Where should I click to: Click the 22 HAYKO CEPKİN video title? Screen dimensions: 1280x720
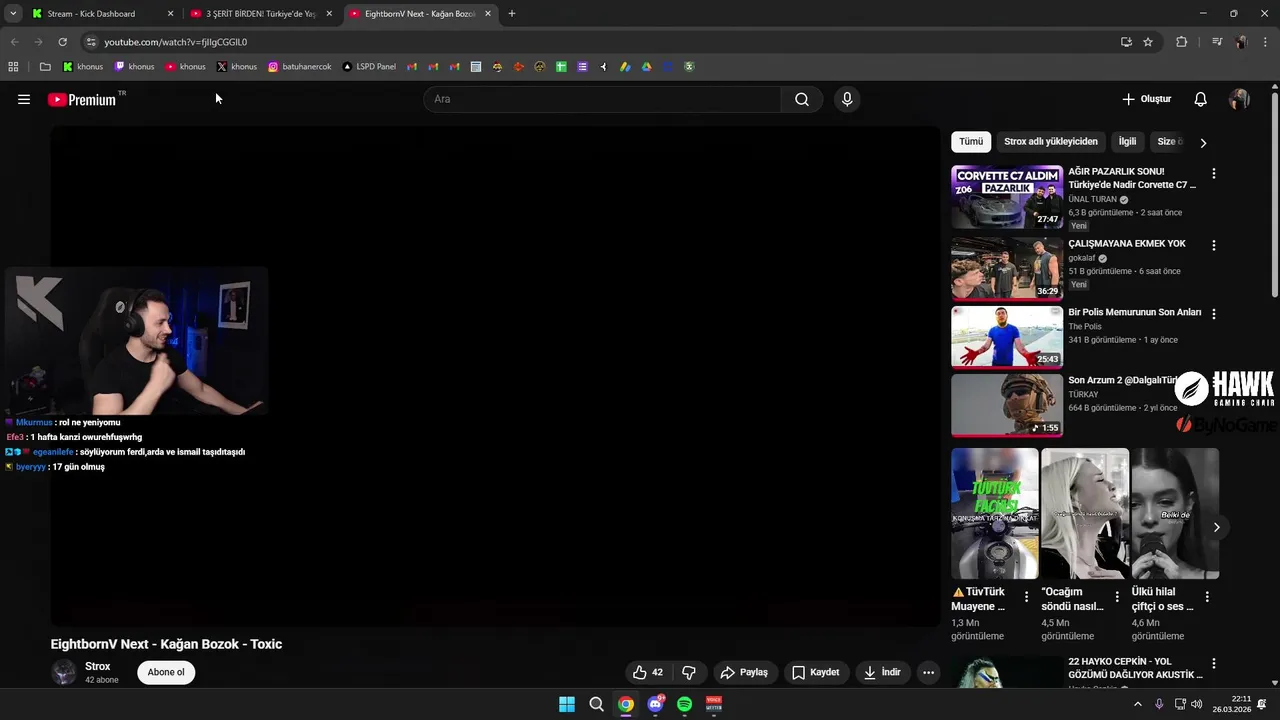[x=1135, y=668]
